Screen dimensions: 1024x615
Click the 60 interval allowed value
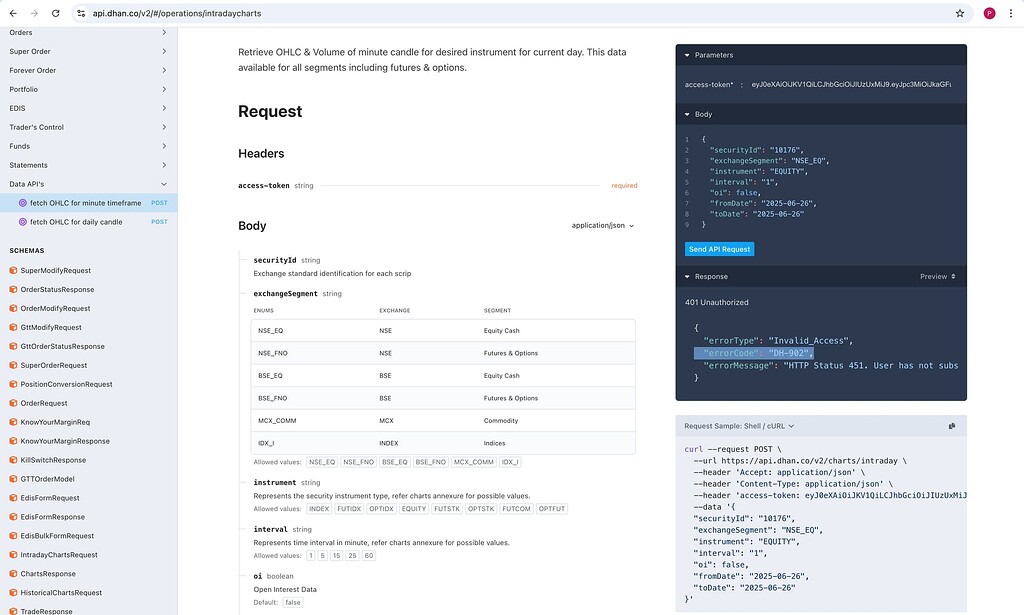(369, 556)
